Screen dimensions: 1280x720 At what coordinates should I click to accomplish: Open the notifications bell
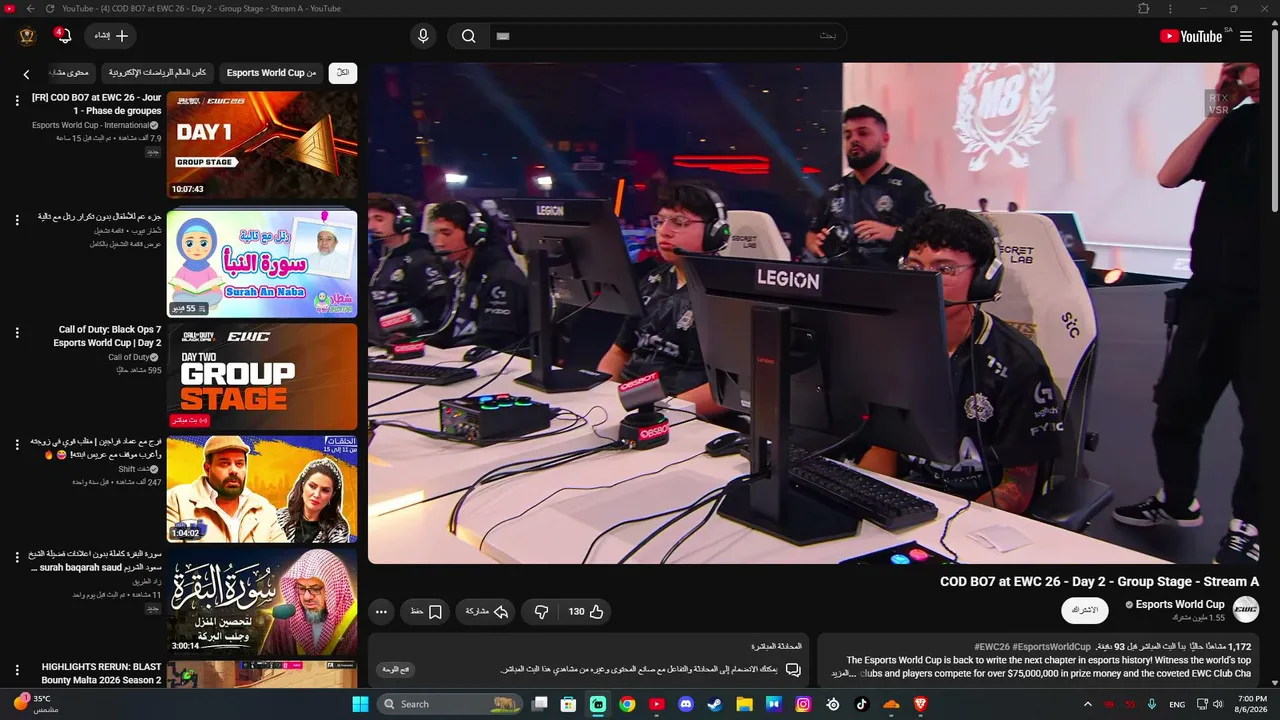[64, 36]
